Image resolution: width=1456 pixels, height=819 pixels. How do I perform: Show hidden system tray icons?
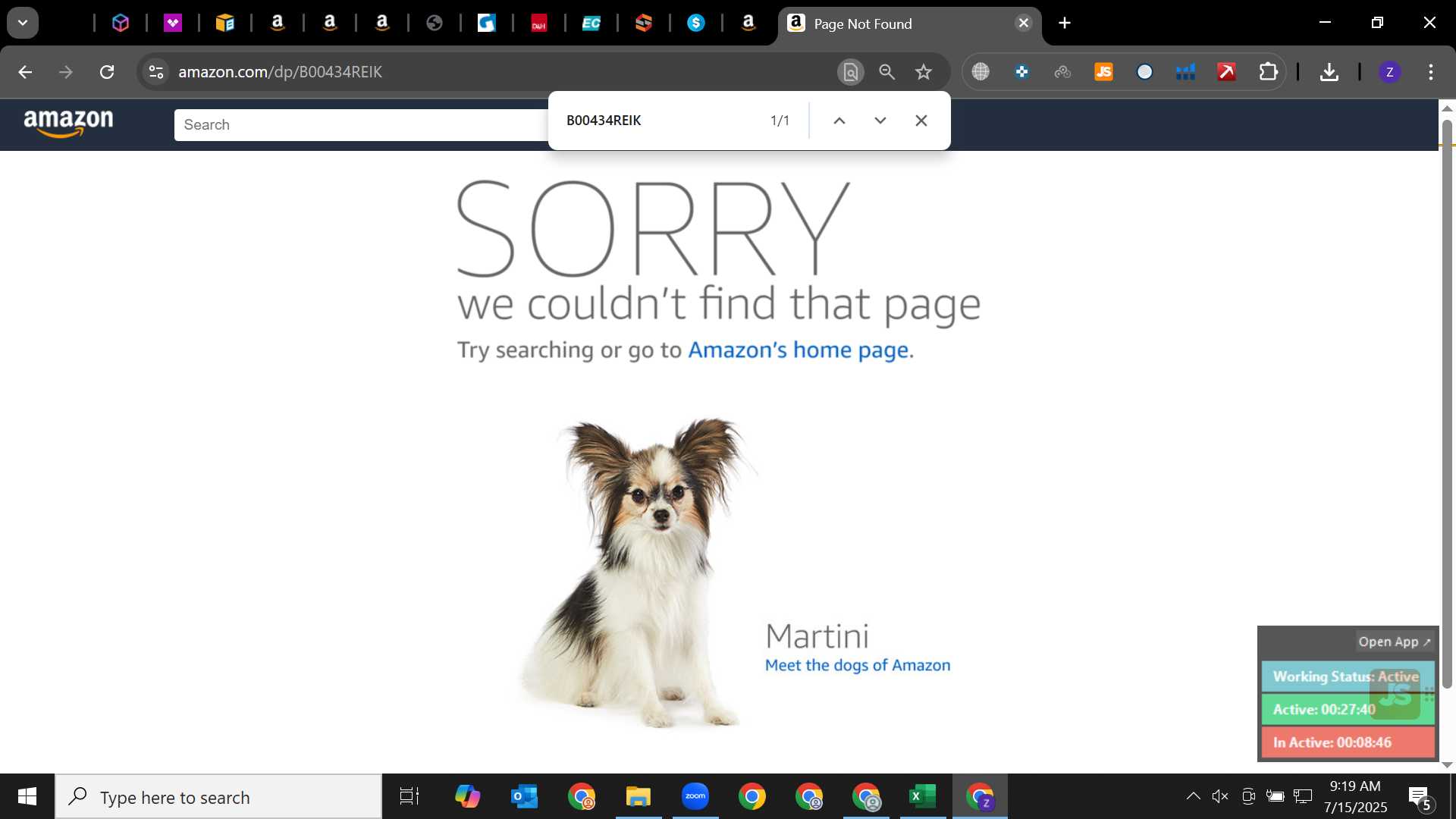pyautogui.click(x=1193, y=796)
